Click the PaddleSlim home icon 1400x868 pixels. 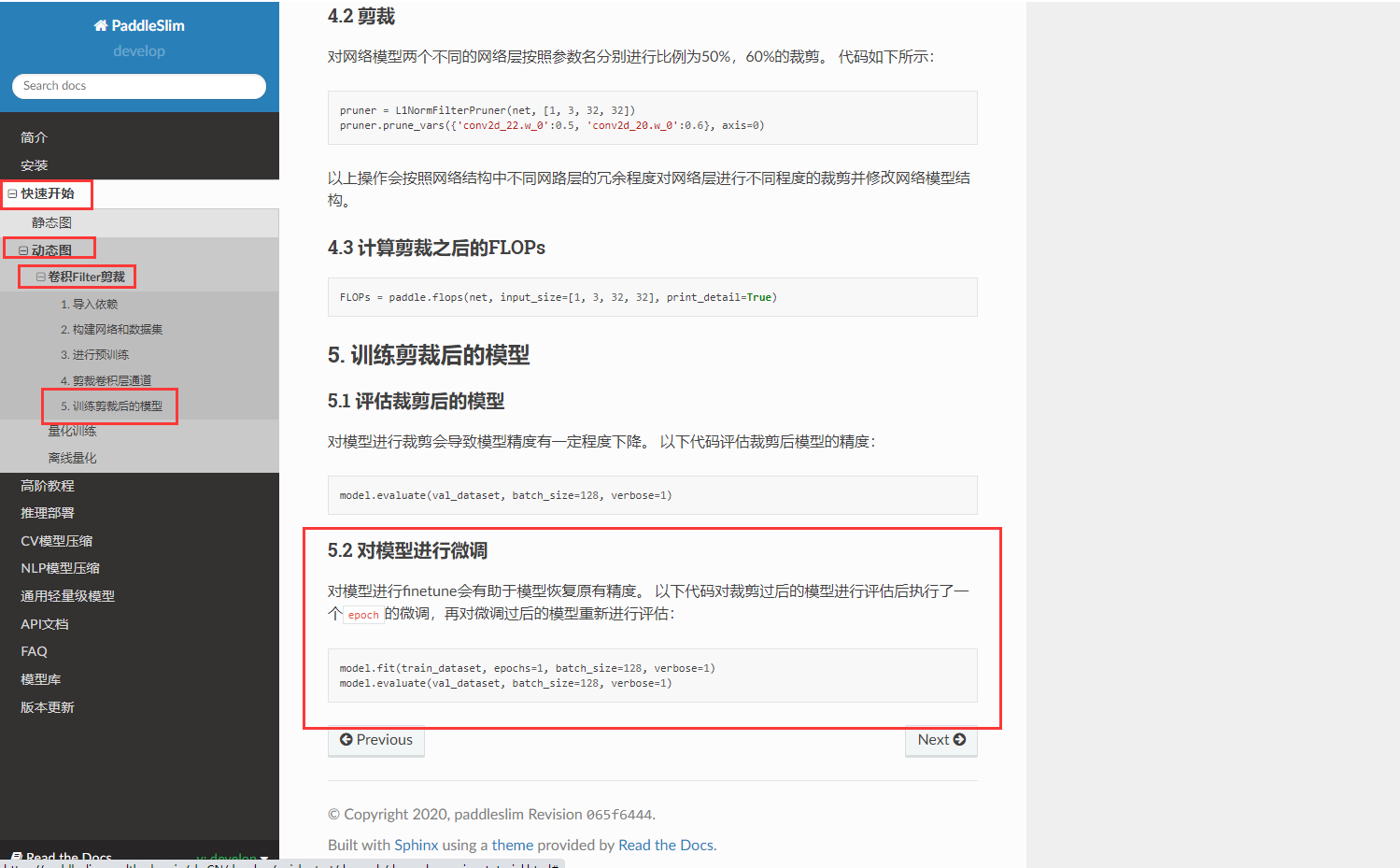(101, 26)
